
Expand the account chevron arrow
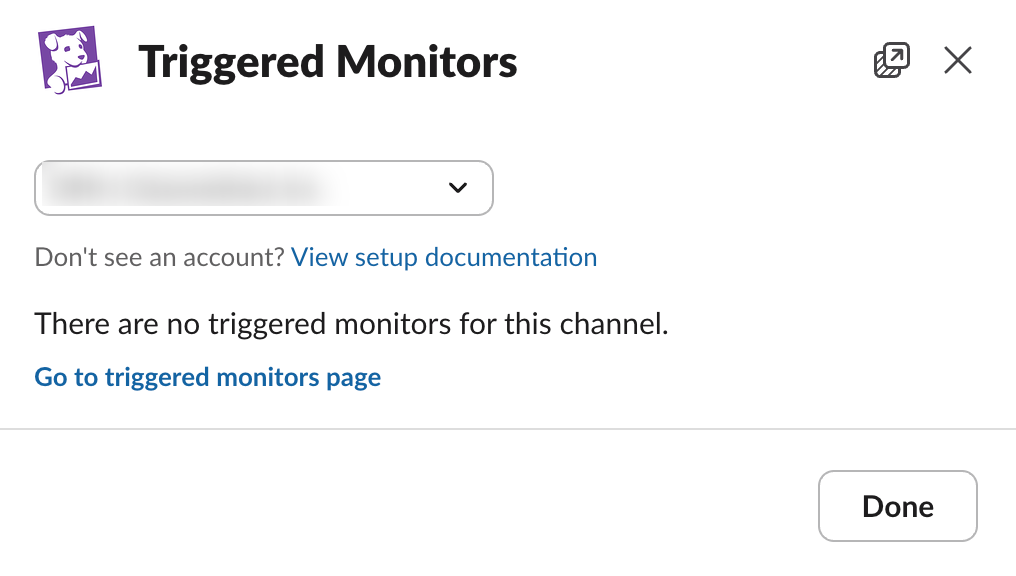coord(458,188)
